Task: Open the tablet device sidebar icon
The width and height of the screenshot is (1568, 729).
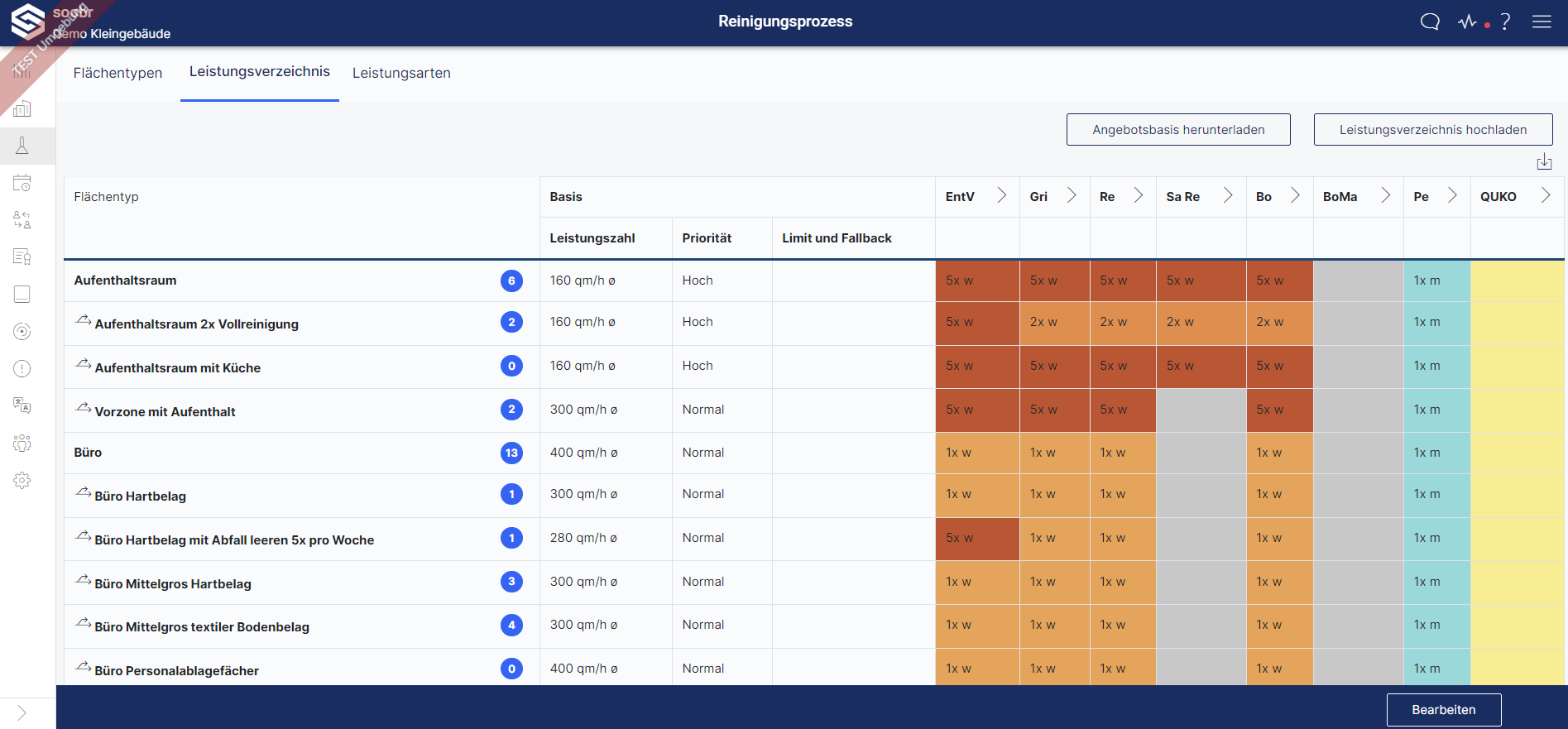Action: coord(22,294)
